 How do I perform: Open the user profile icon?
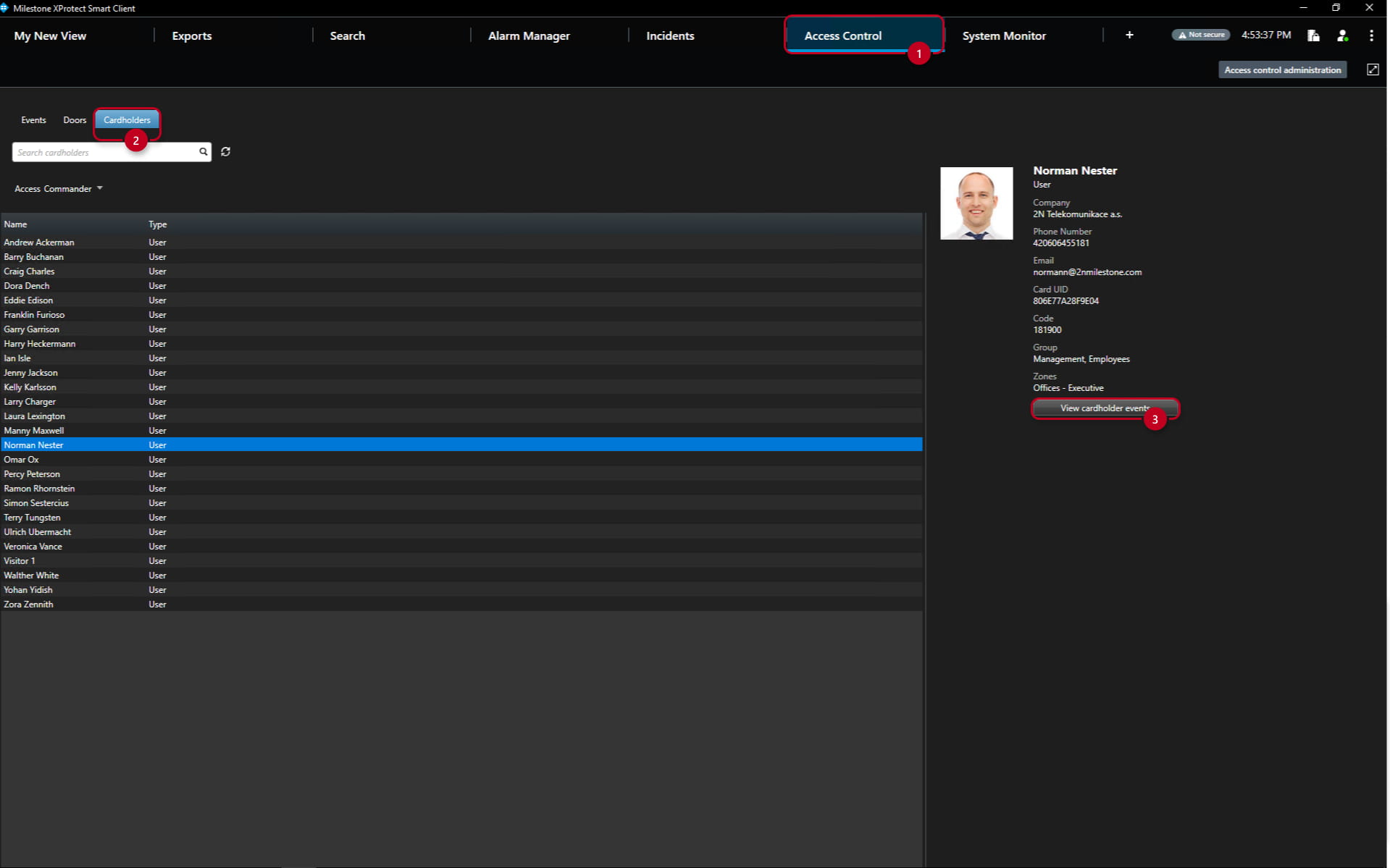[x=1342, y=35]
